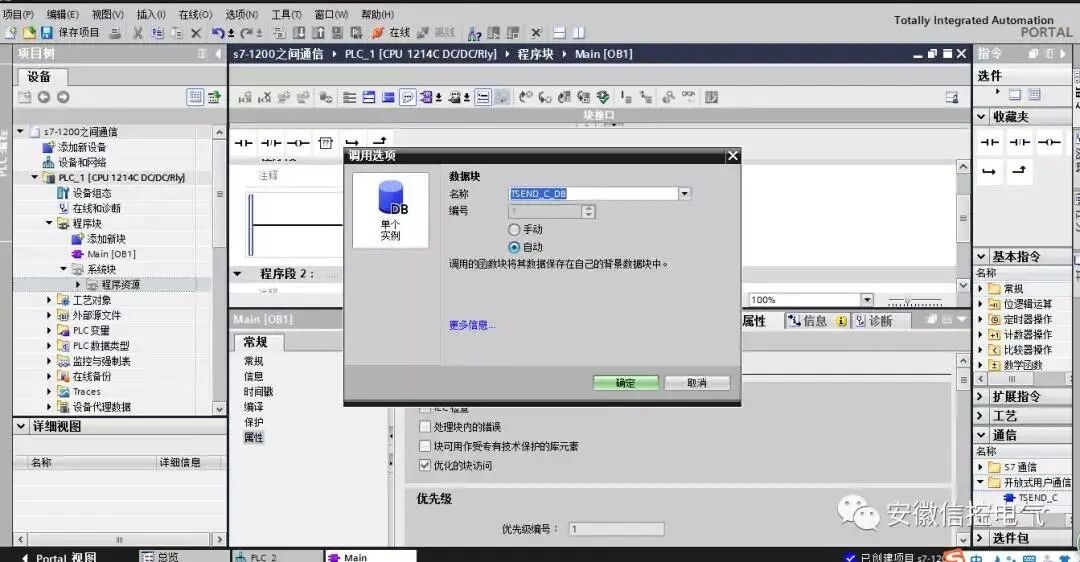Click the 保存项目 label in the toolbar

point(79,32)
